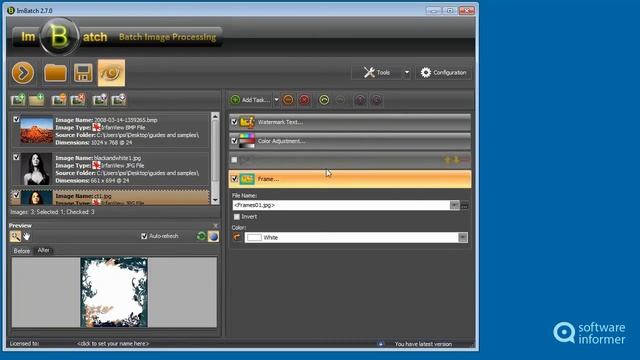
Task: Click the Frames01.jpg file name field
Action: tap(341, 205)
